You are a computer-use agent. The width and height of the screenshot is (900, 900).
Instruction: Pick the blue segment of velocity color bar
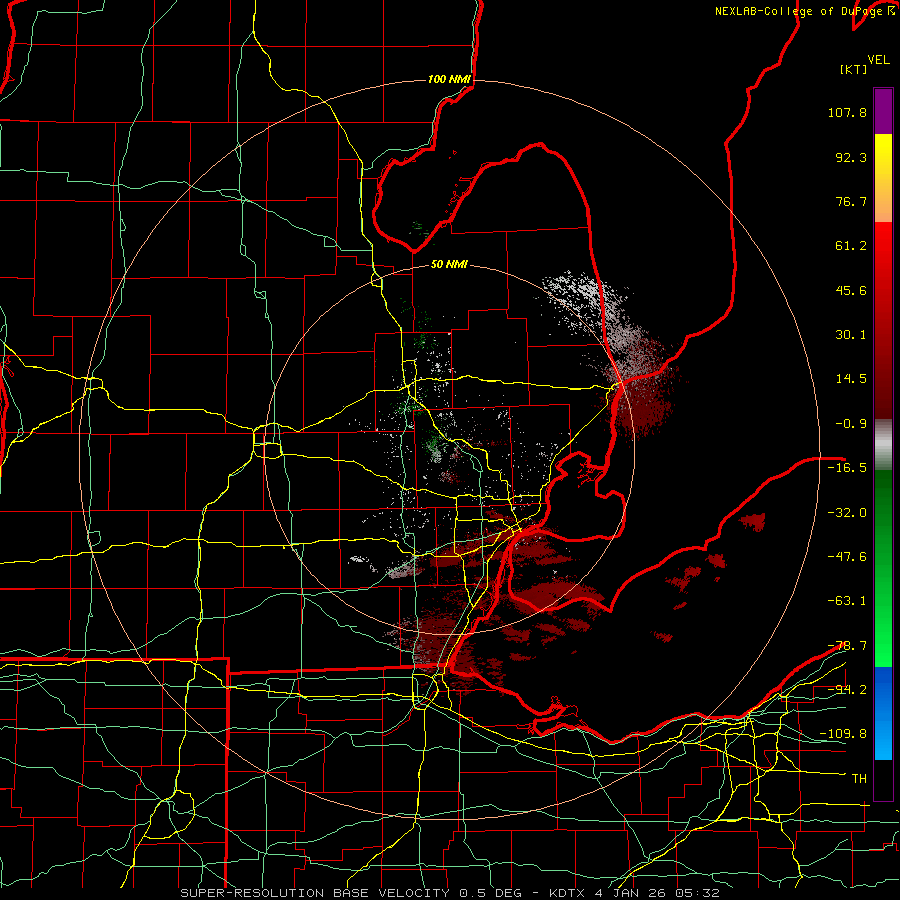tap(883, 713)
